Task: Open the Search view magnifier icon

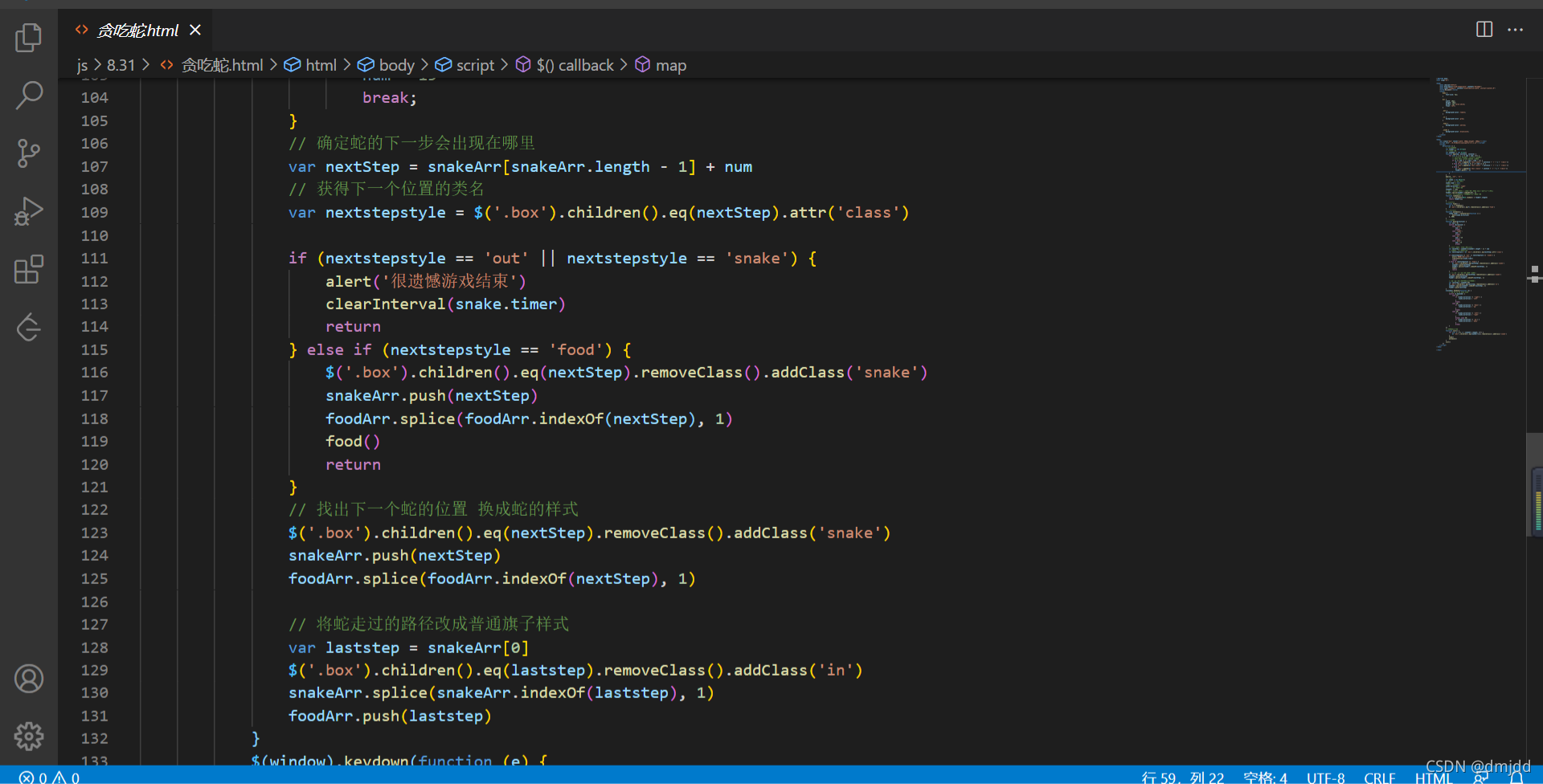Action: point(29,95)
